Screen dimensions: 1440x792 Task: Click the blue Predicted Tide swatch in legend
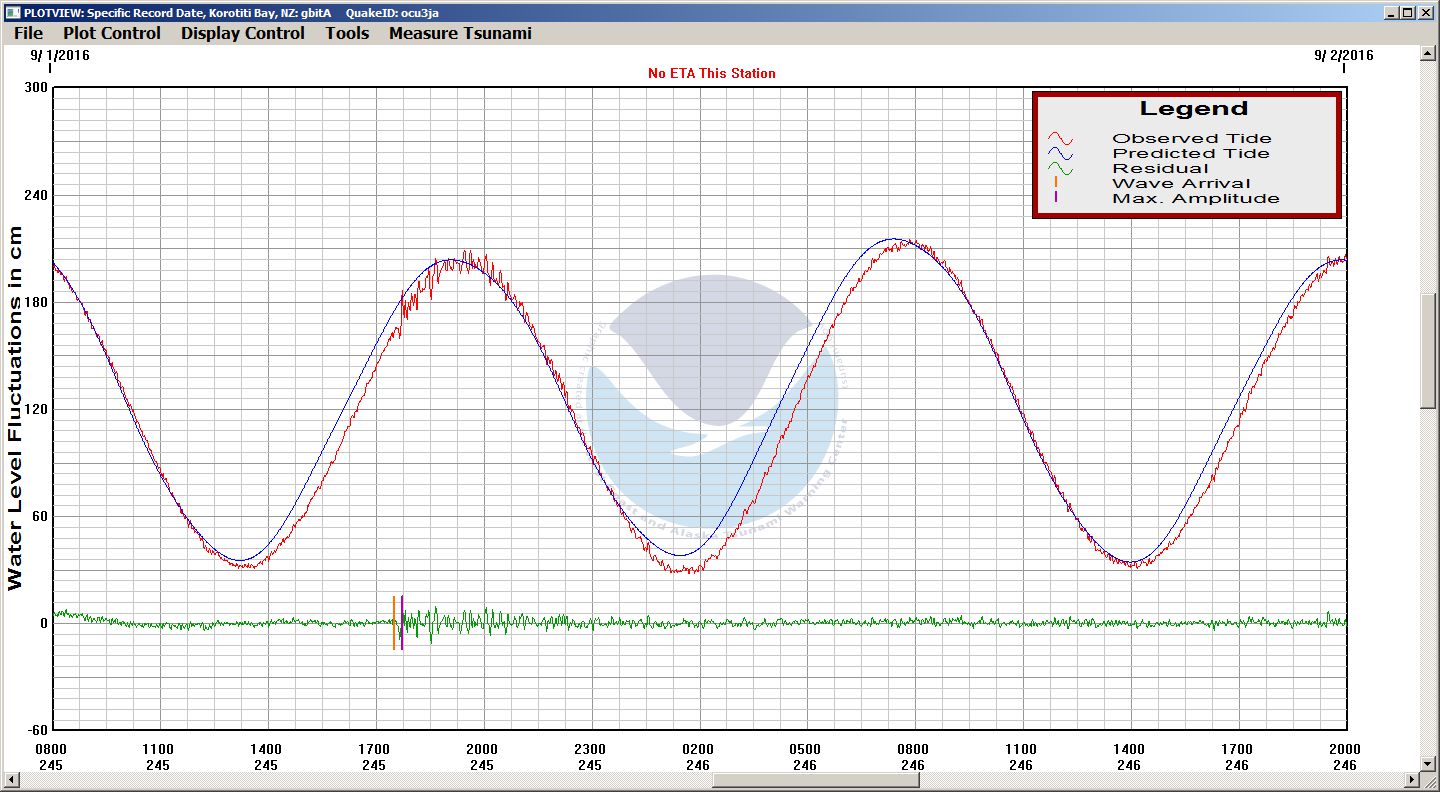click(1060, 154)
